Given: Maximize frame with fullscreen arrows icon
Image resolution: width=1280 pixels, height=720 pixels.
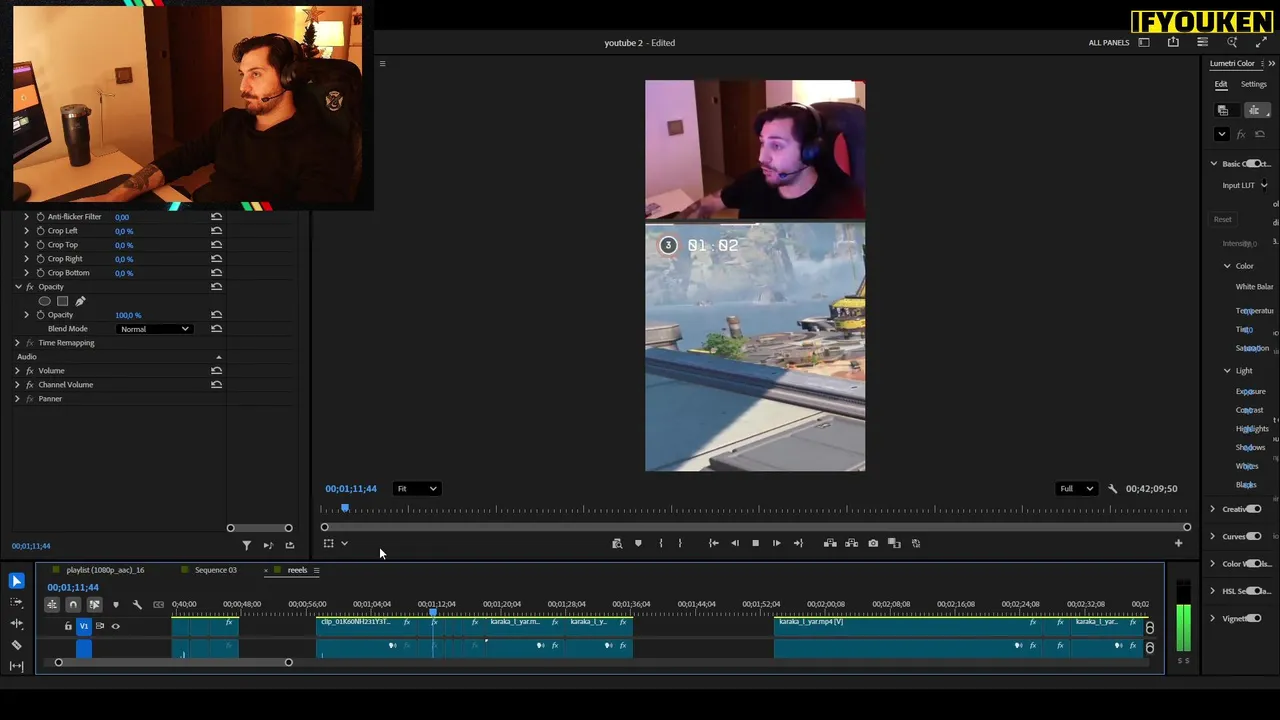Looking at the screenshot, I should pos(1260,42).
